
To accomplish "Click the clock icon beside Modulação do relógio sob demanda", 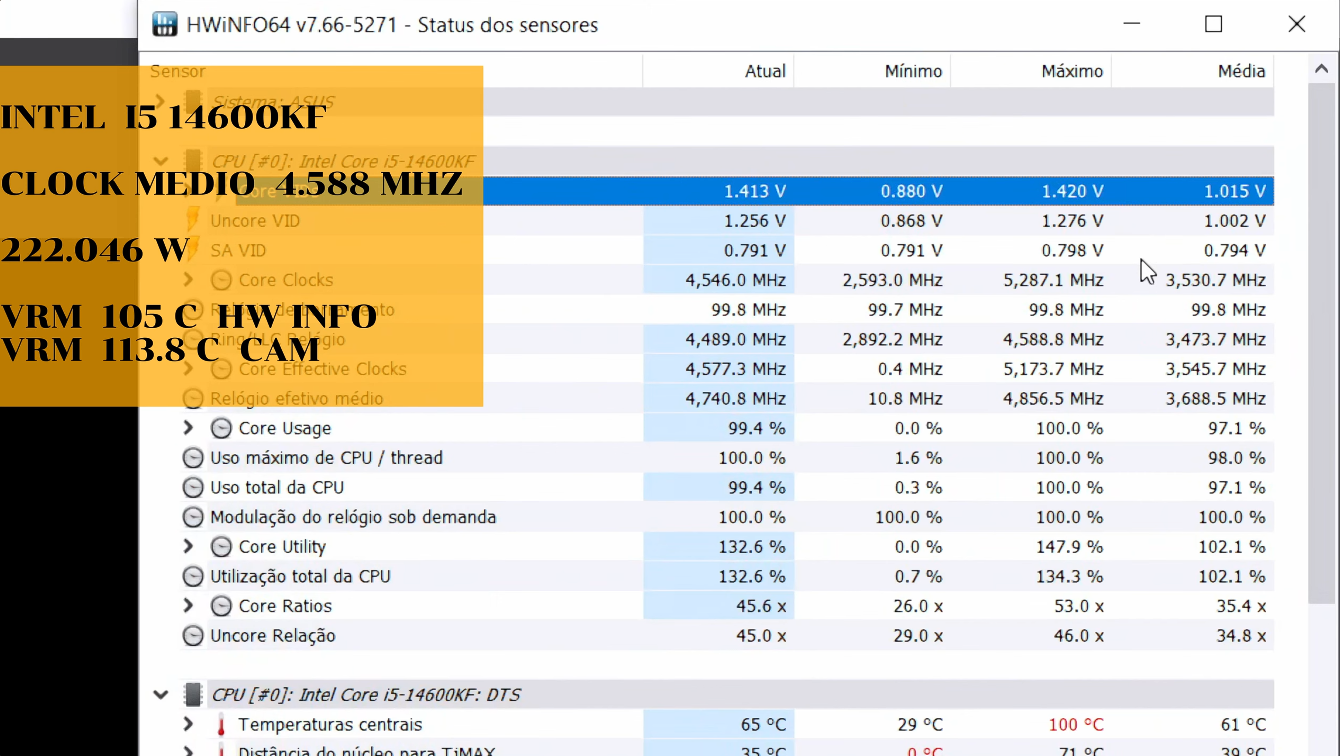I will (x=192, y=517).
